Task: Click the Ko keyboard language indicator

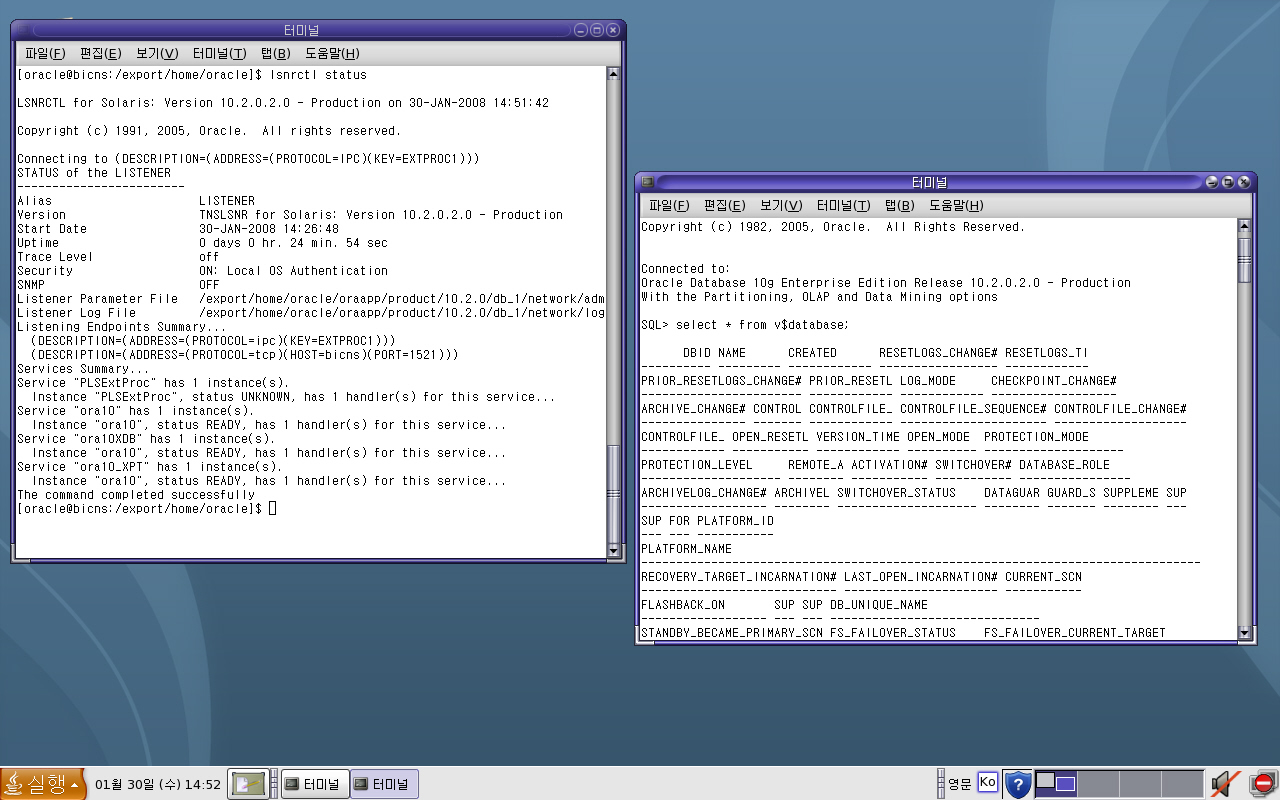Action: (988, 782)
